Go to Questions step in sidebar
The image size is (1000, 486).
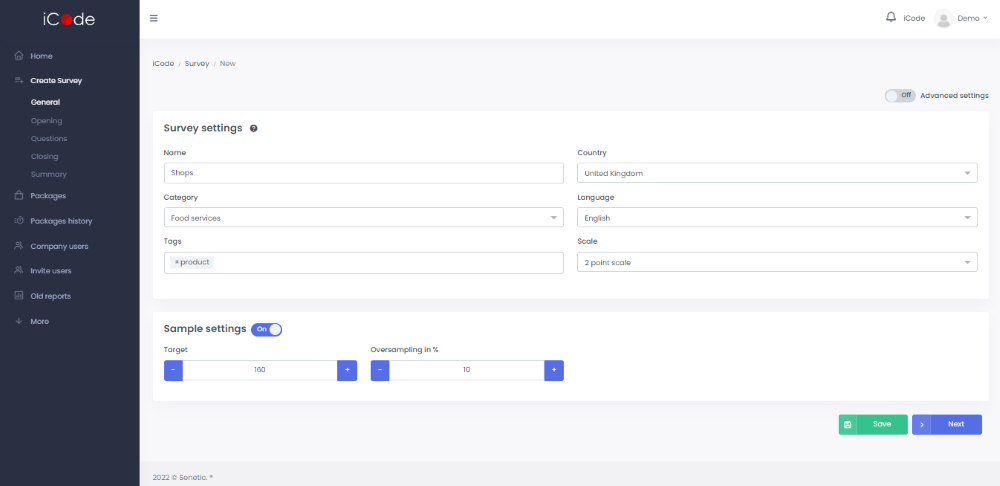pyautogui.click(x=49, y=139)
